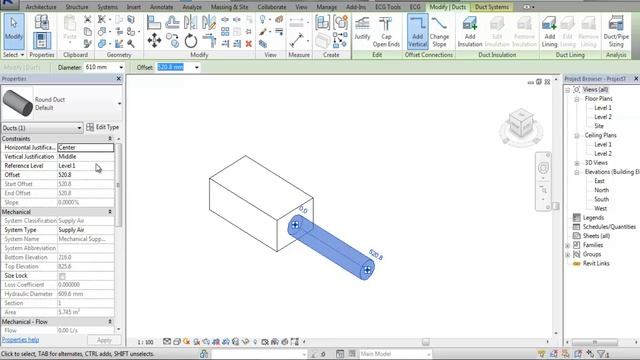Select the Move tool icon
This screenshot has height=360, width=640.
(x=154, y=41)
